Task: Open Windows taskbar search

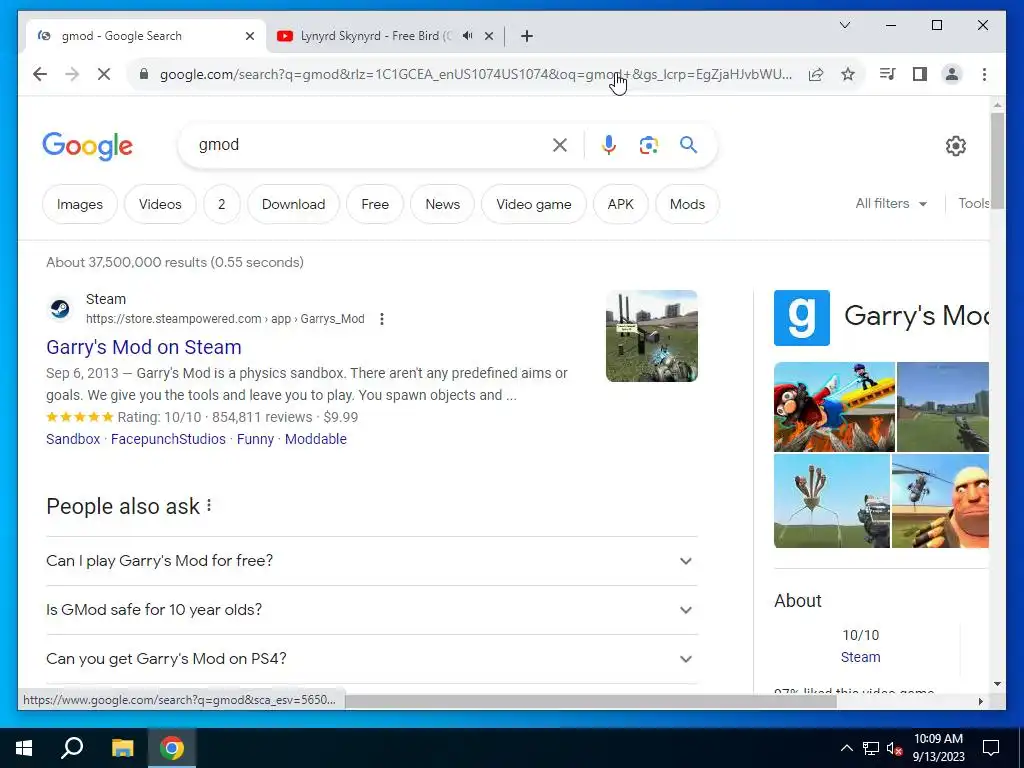Action: 72,748
